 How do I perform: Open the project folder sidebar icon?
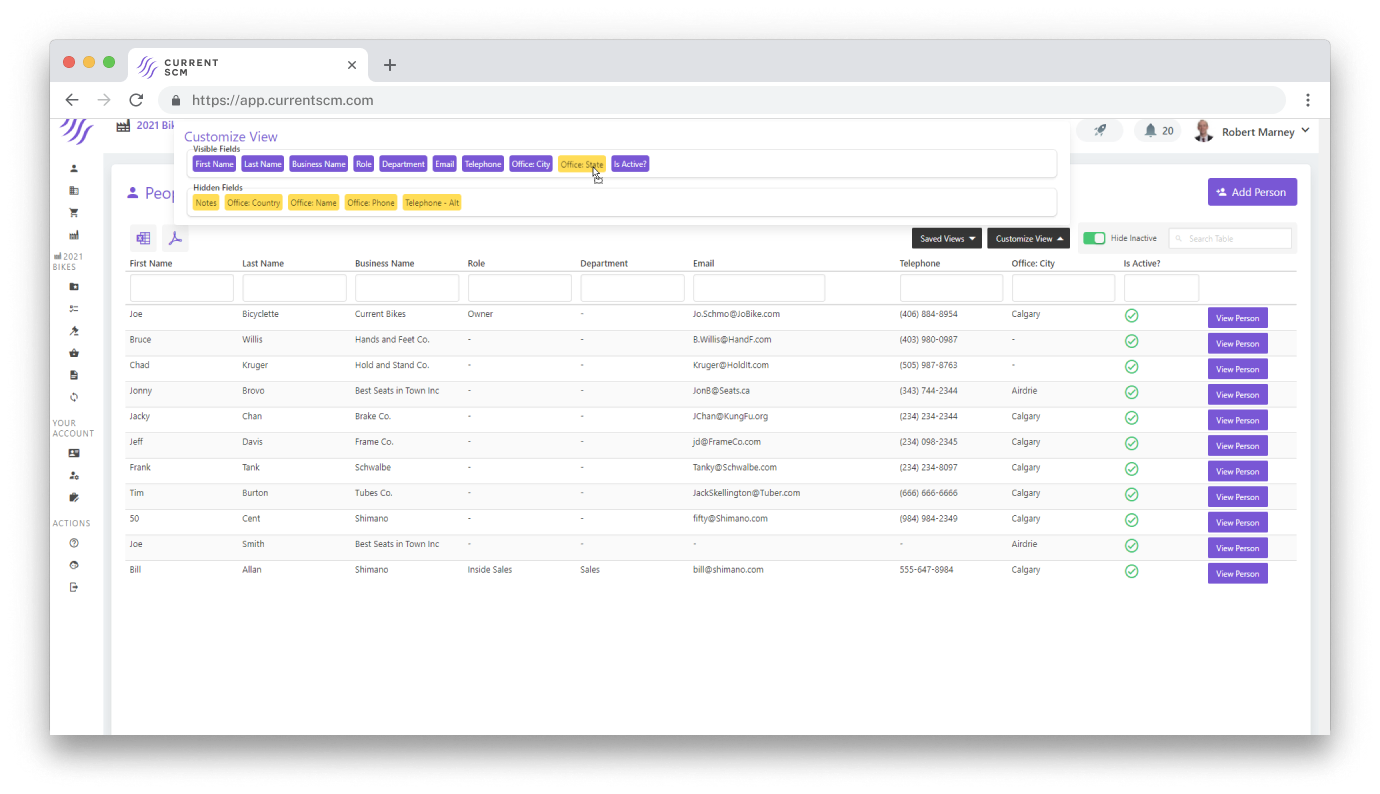click(x=74, y=286)
